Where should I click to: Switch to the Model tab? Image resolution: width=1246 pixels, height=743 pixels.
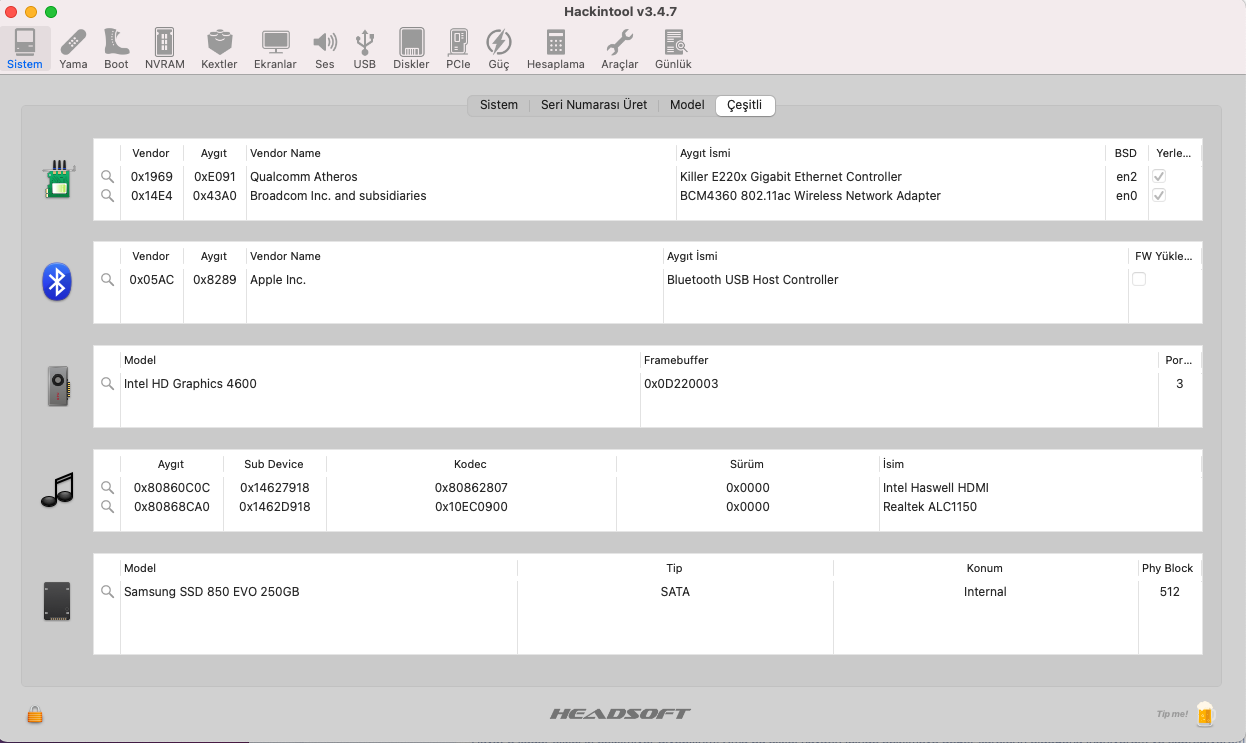(x=687, y=105)
